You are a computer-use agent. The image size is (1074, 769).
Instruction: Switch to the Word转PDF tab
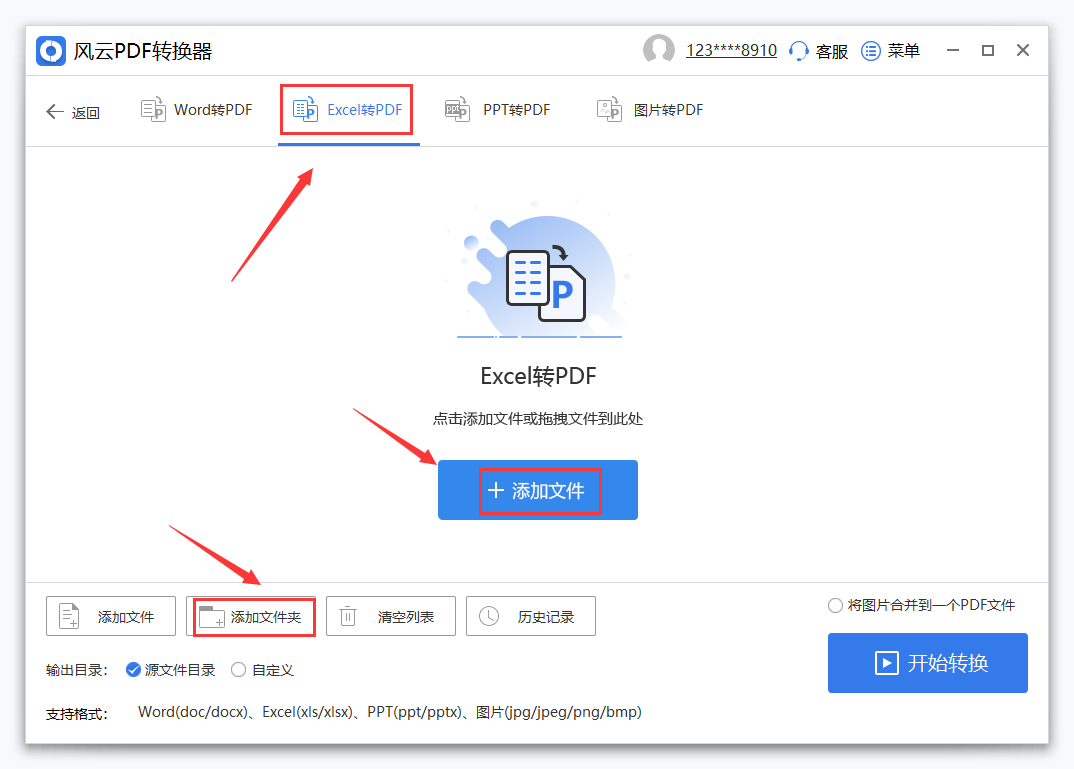coord(196,109)
